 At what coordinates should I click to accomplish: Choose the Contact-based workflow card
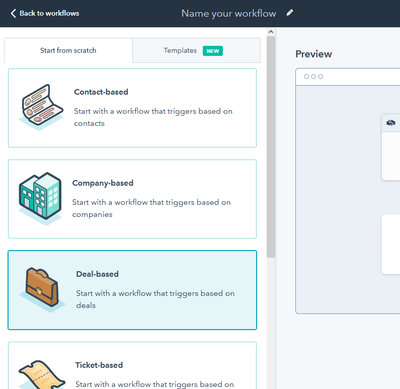click(x=132, y=108)
